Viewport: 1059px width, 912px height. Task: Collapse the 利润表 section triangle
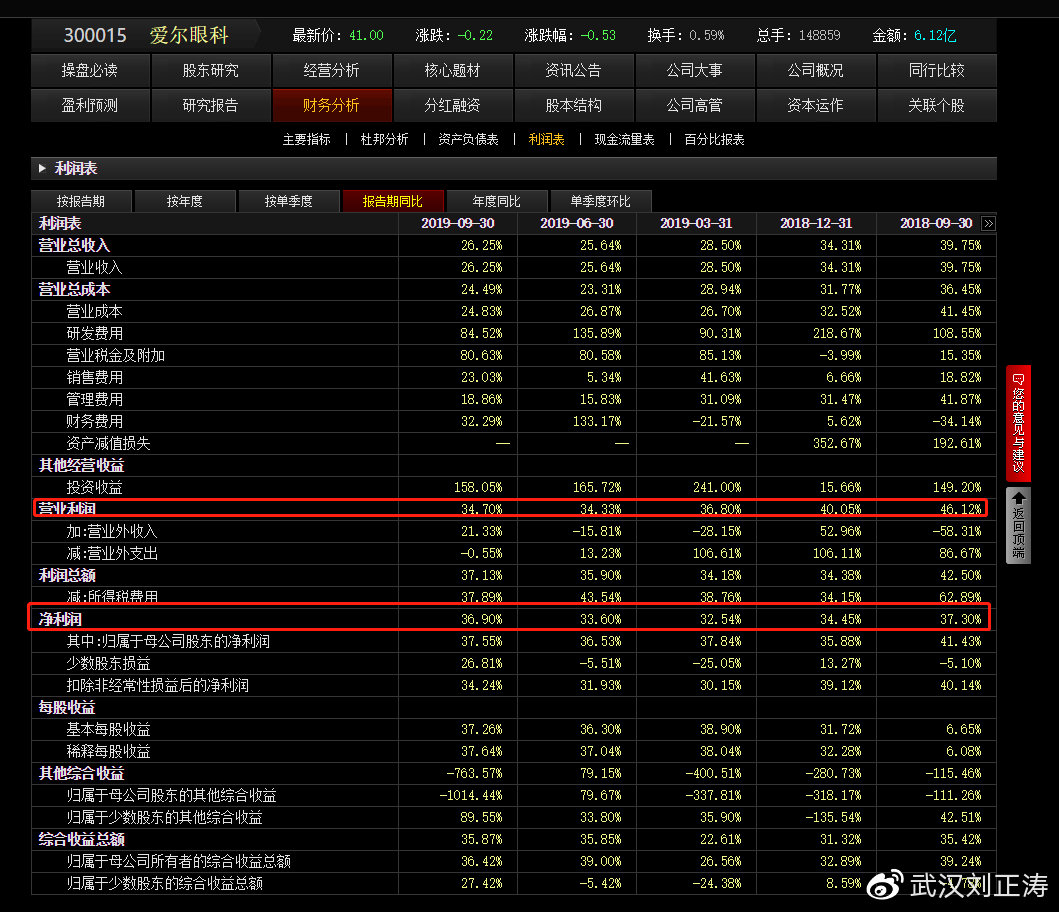(42, 169)
